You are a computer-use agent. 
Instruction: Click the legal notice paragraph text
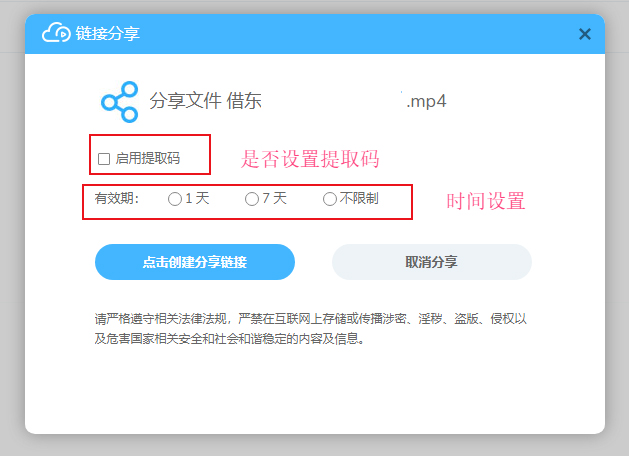click(x=310, y=329)
